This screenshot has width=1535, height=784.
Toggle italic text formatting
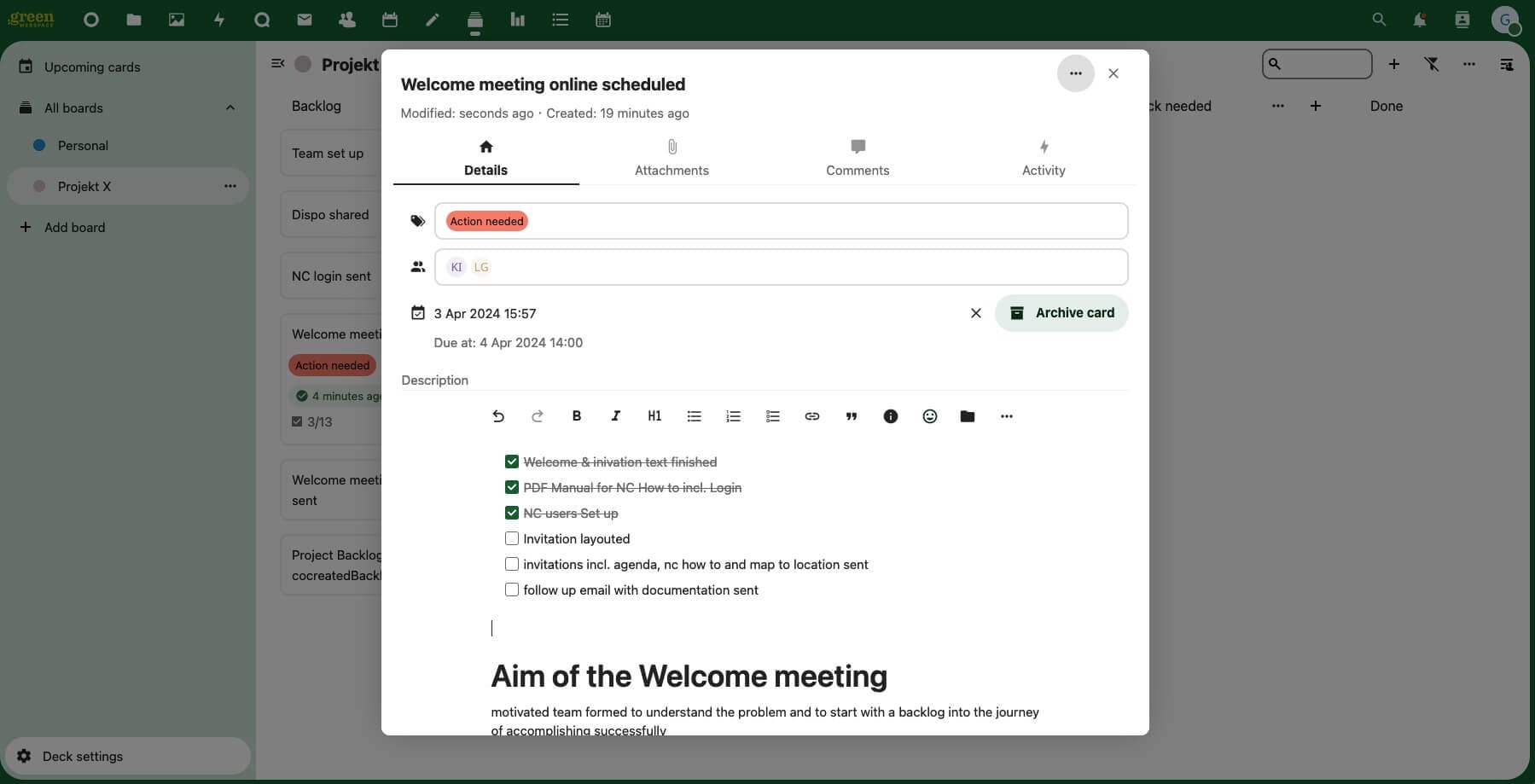[615, 416]
